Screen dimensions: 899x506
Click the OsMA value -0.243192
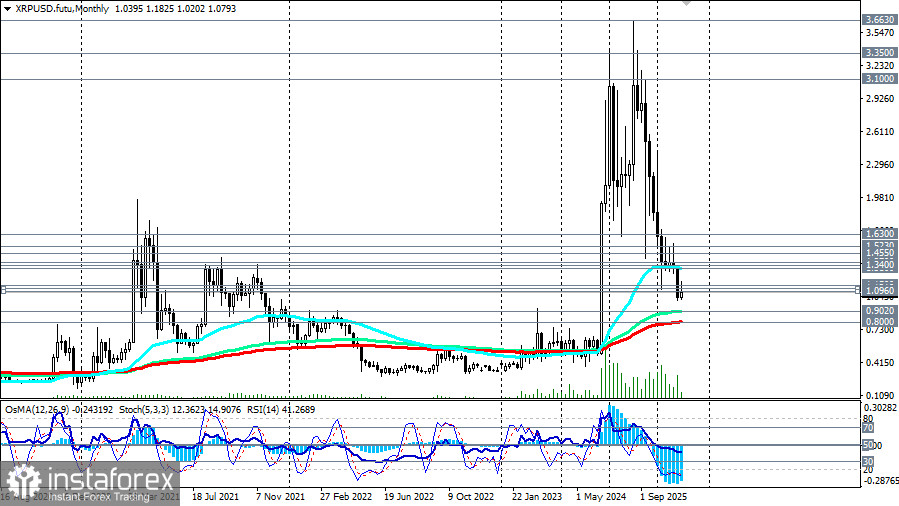(93, 410)
